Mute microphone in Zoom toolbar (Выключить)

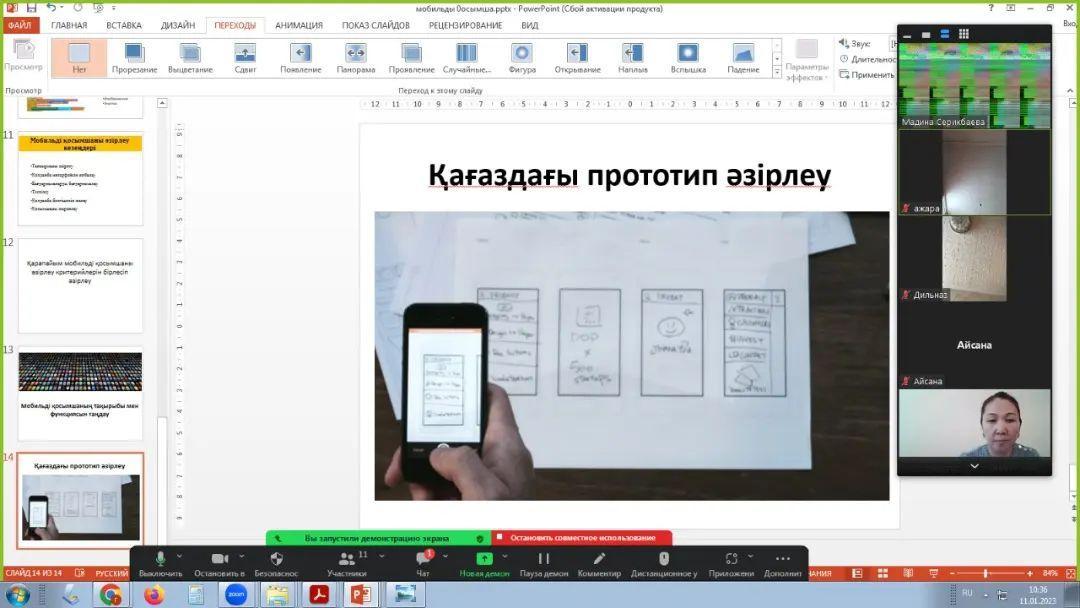[160, 564]
